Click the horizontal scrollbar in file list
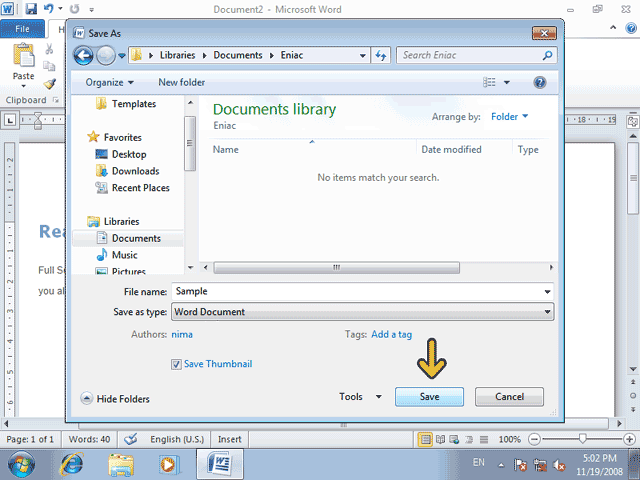 (336, 268)
